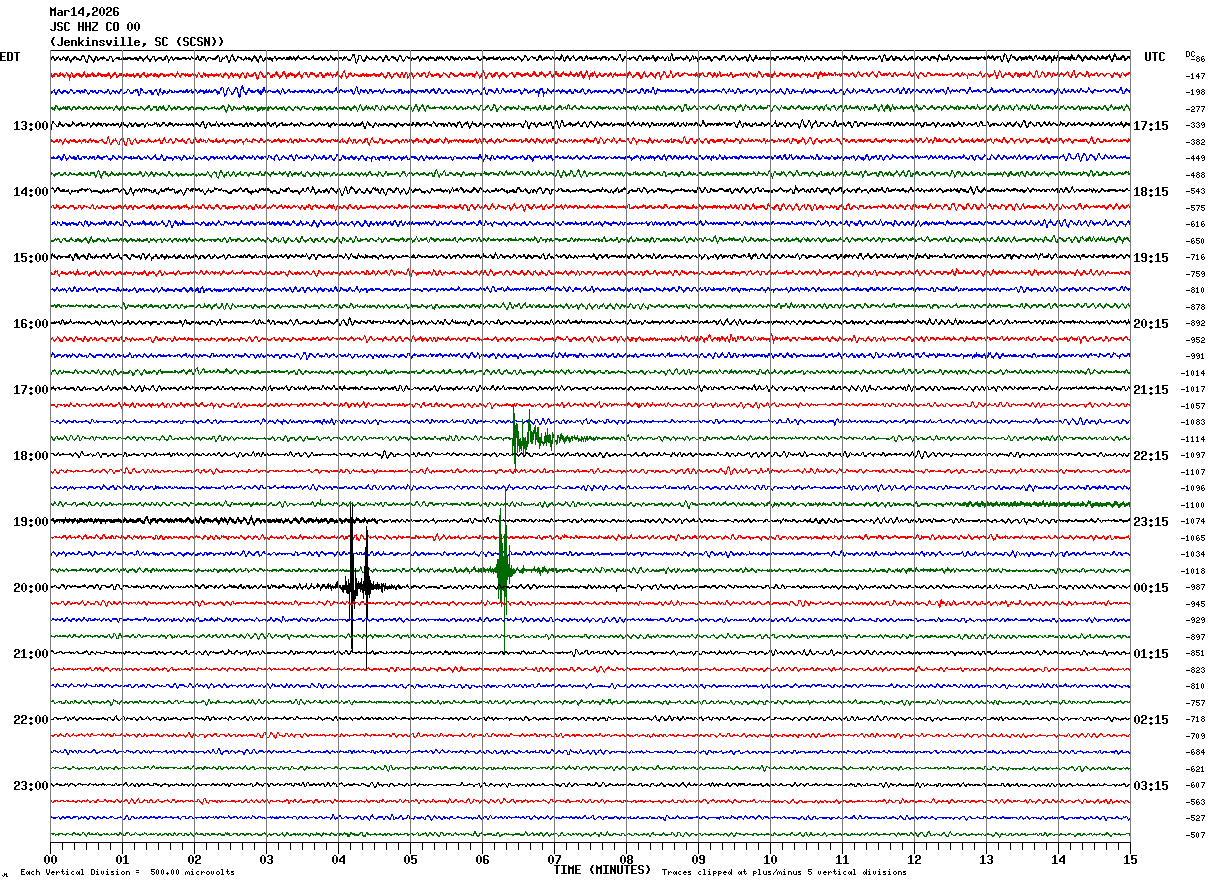Select the station code line JSC HHZ CO 00

95,27
